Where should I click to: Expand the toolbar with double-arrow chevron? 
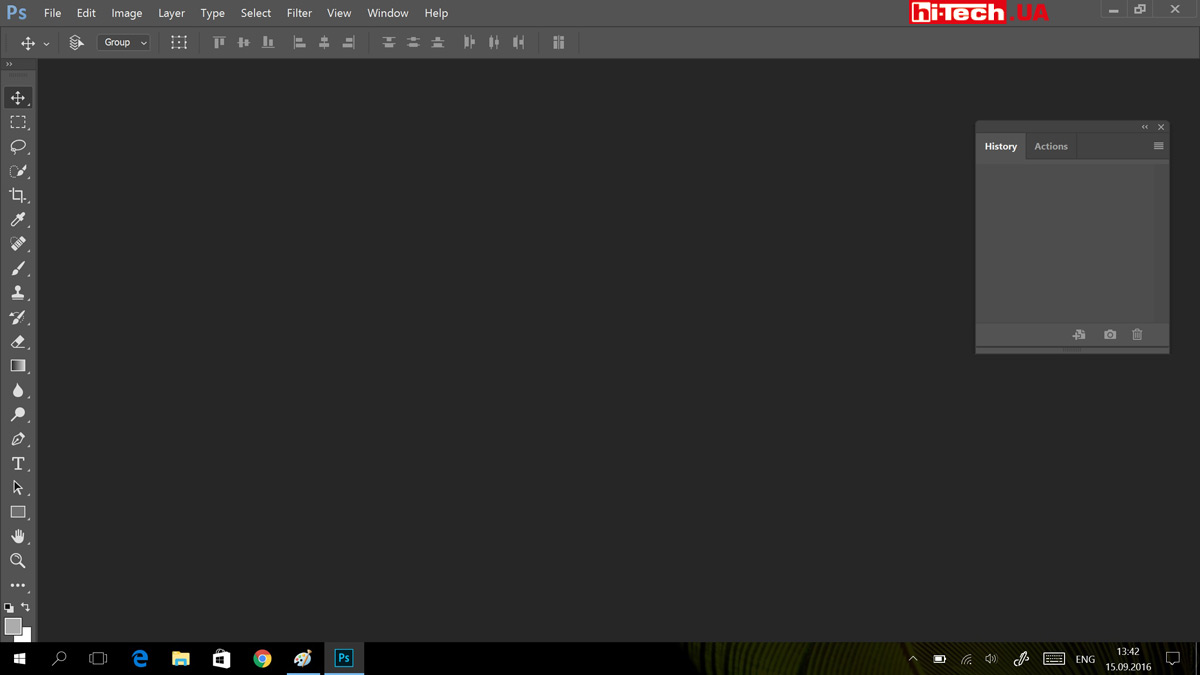tap(9, 64)
